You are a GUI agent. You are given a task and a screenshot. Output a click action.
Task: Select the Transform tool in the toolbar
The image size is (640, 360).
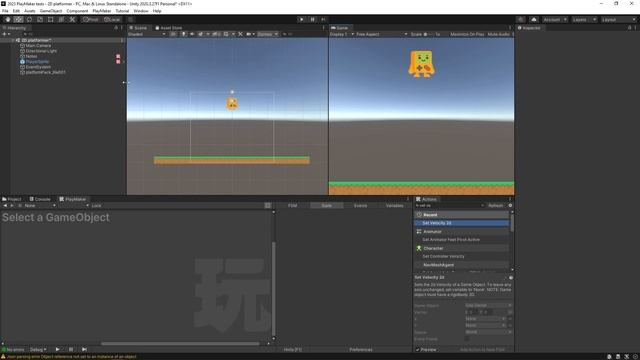pyautogui.click(x=61, y=19)
